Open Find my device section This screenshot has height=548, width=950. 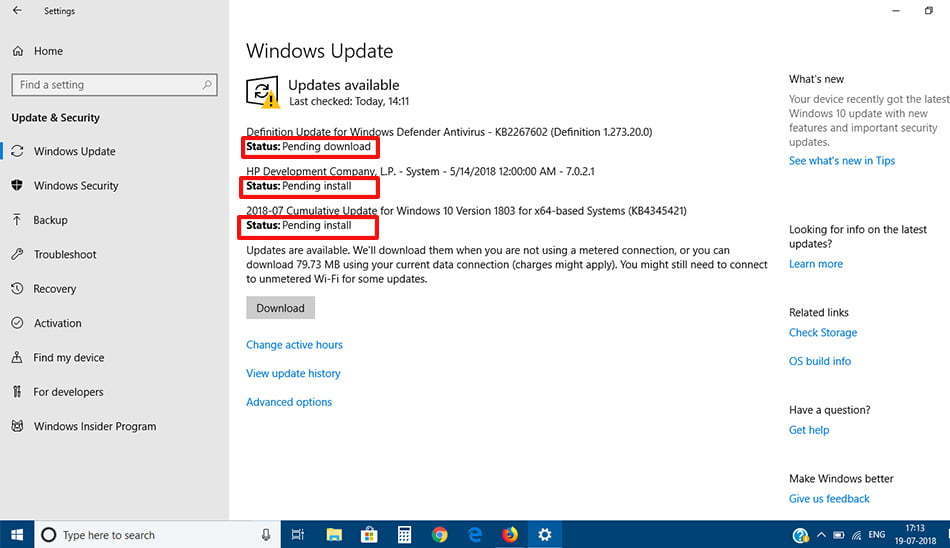pos(68,358)
